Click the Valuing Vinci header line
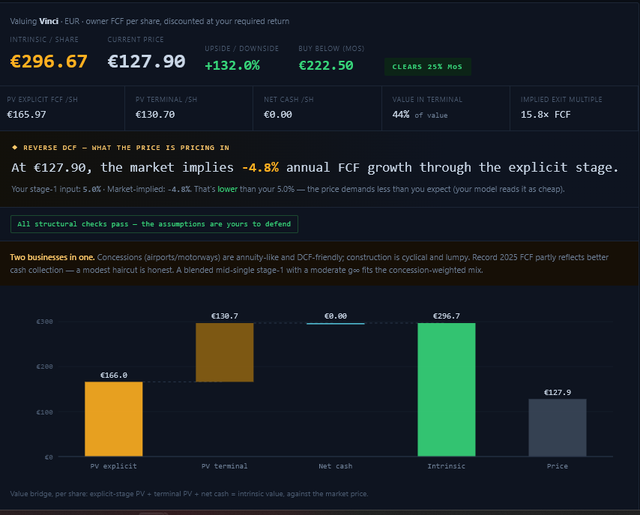Viewport: 640px width, 515px height. tap(149, 21)
